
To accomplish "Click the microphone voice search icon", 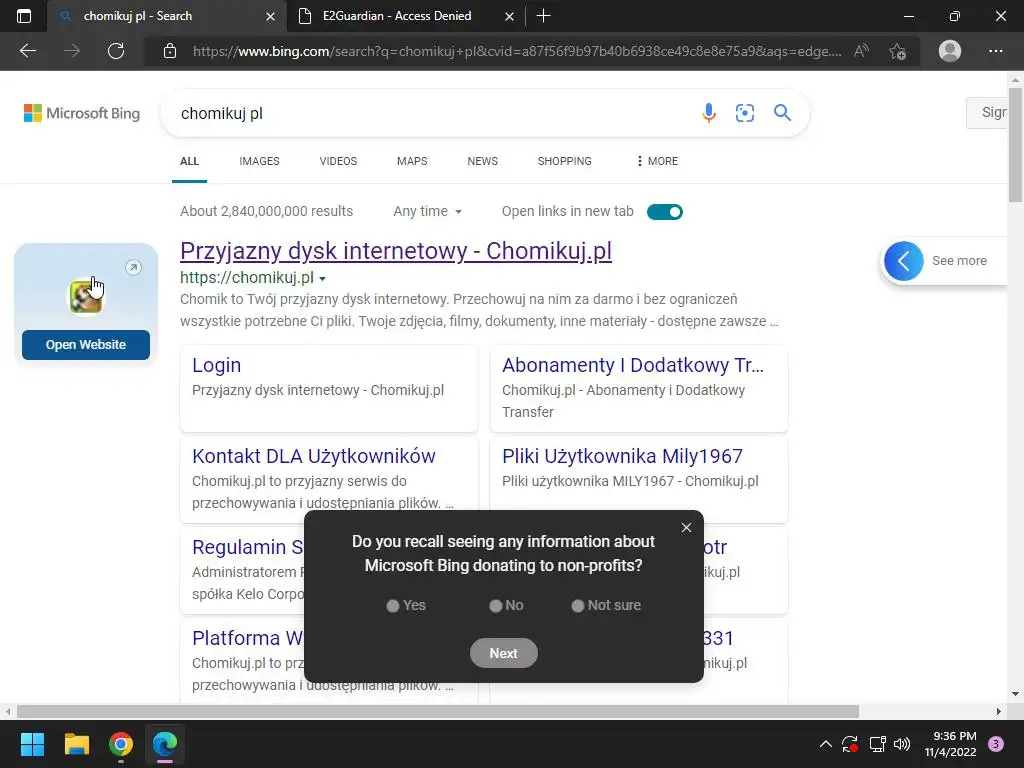I will click(x=709, y=113).
